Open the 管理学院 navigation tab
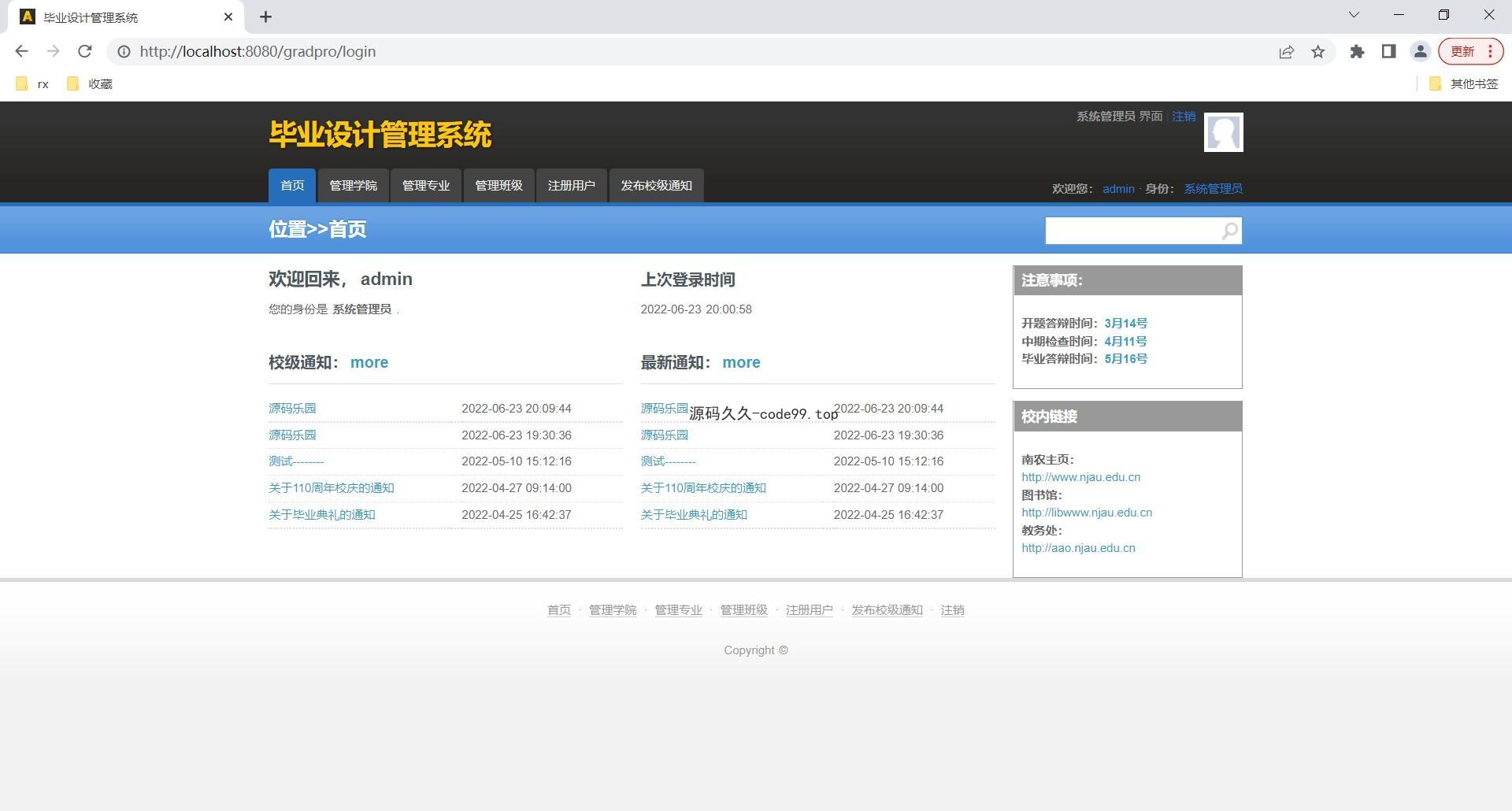This screenshot has height=811, width=1512. [353, 186]
